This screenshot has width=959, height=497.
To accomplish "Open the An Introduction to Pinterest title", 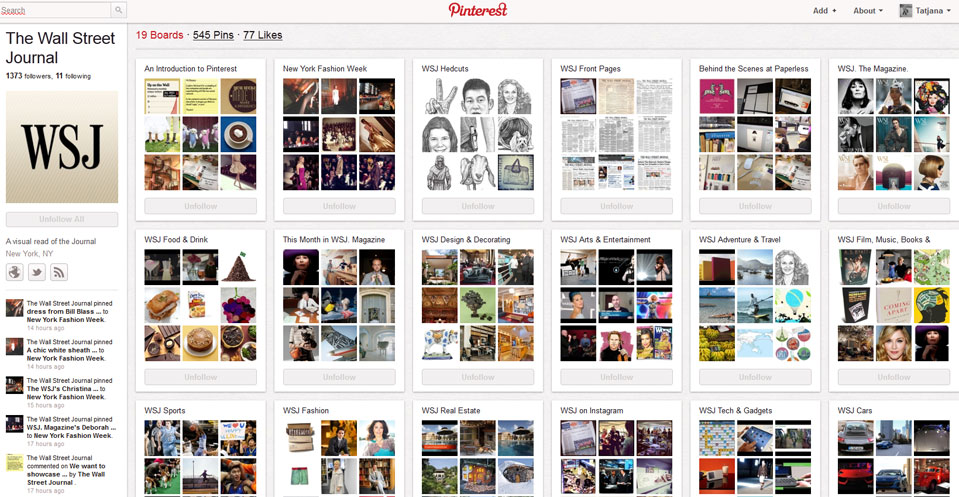I will pyautogui.click(x=190, y=68).
